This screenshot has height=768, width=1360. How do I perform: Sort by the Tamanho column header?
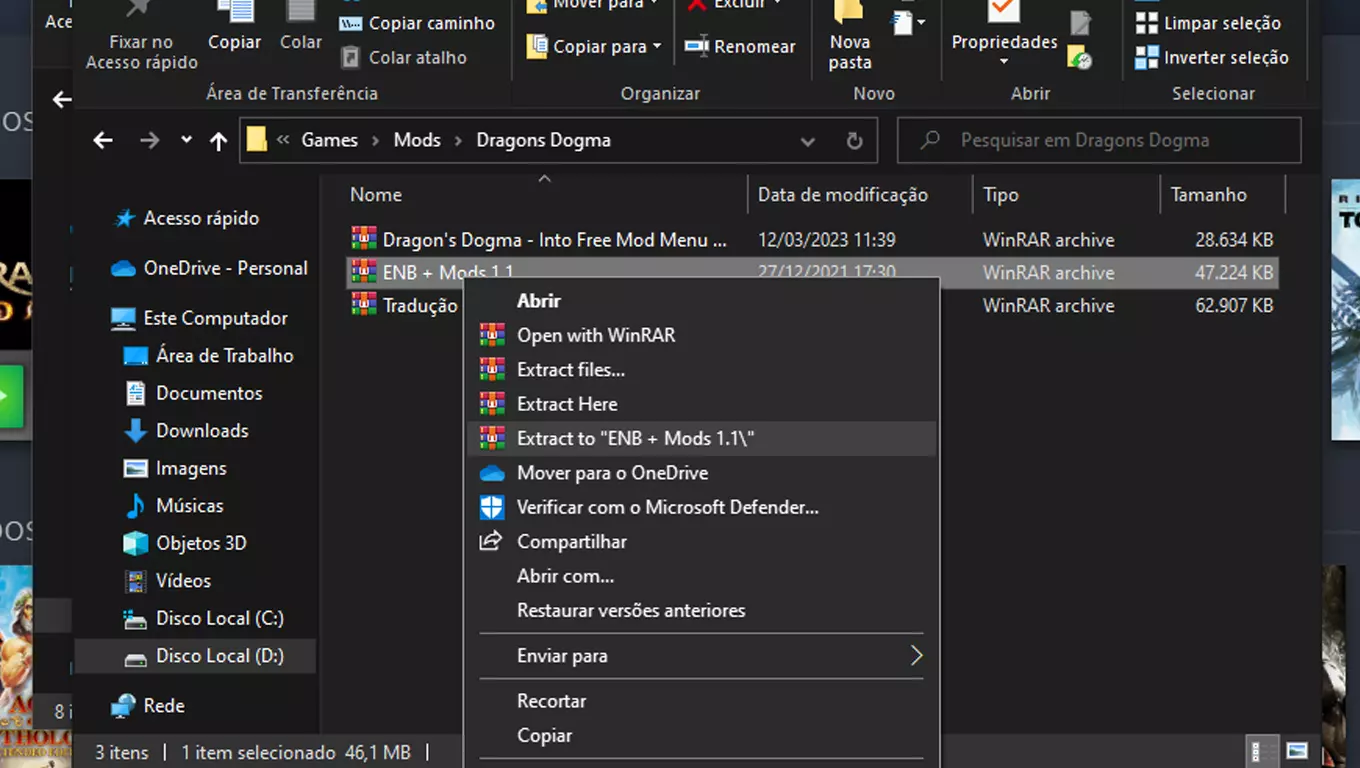1222,195
